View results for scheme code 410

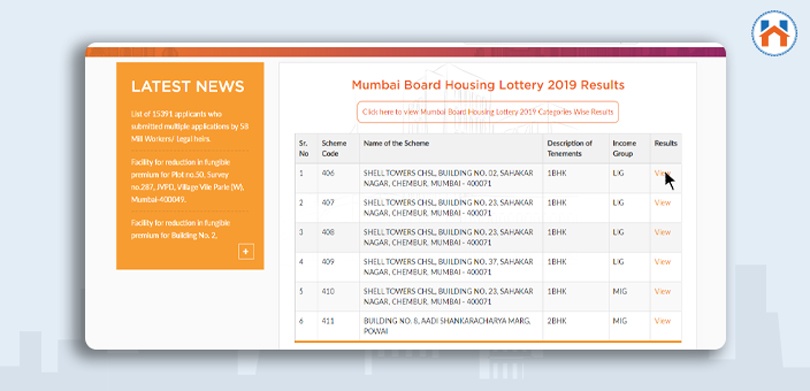[662, 291]
